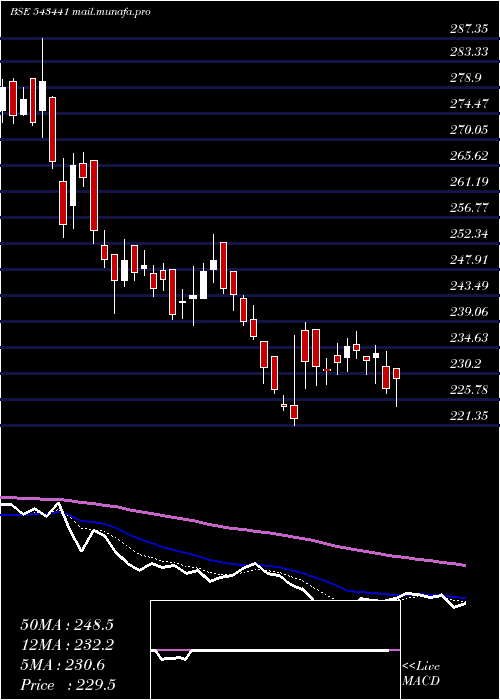
Task: Select the 270.05 price axis label
Action: tap(469, 130)
